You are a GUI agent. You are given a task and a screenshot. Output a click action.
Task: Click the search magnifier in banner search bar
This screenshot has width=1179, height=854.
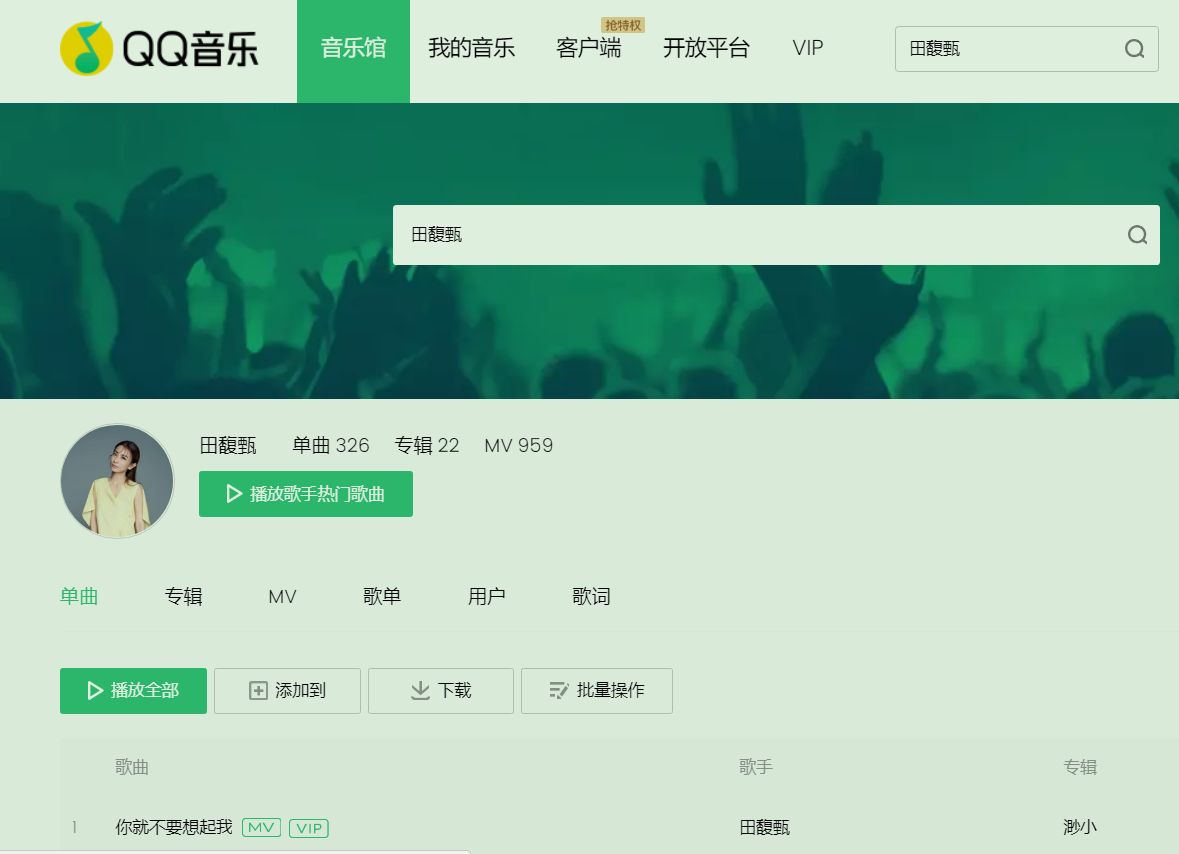[1137, 235]
